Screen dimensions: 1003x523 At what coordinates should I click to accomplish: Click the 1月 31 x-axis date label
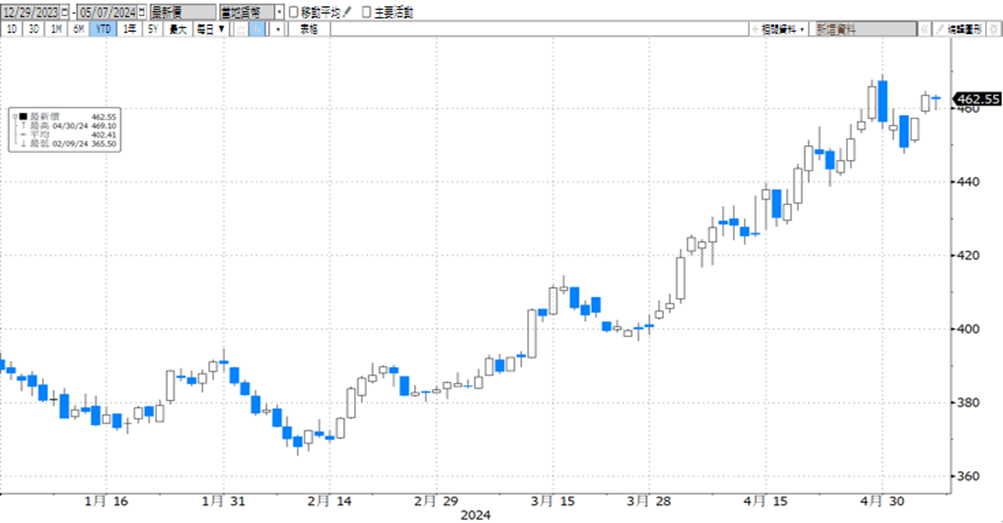tap(223, 501)
